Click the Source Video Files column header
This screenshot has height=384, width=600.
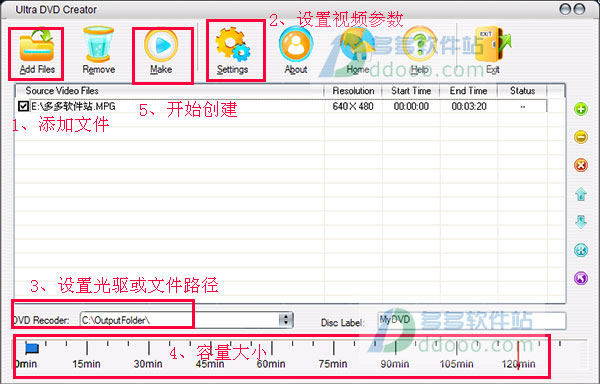click(x=170, y=91)
